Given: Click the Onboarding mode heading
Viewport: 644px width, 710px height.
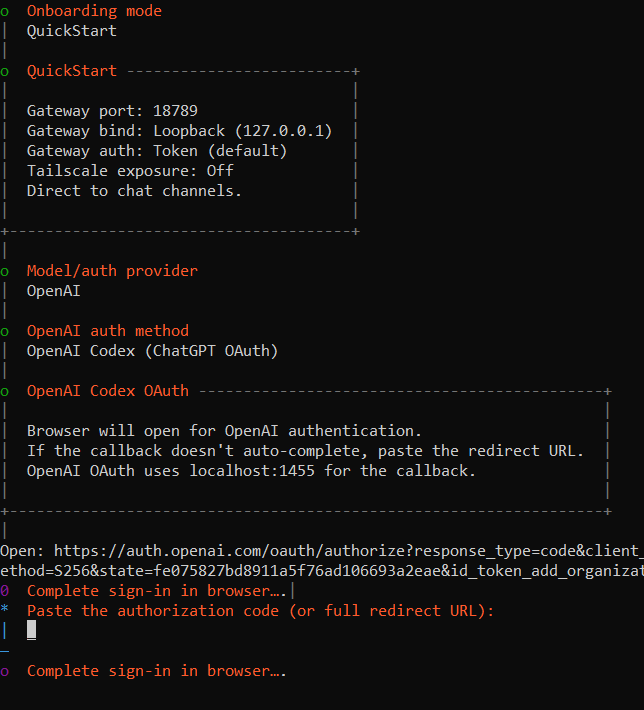Looking at the screenshot, I should coord(94,11).
